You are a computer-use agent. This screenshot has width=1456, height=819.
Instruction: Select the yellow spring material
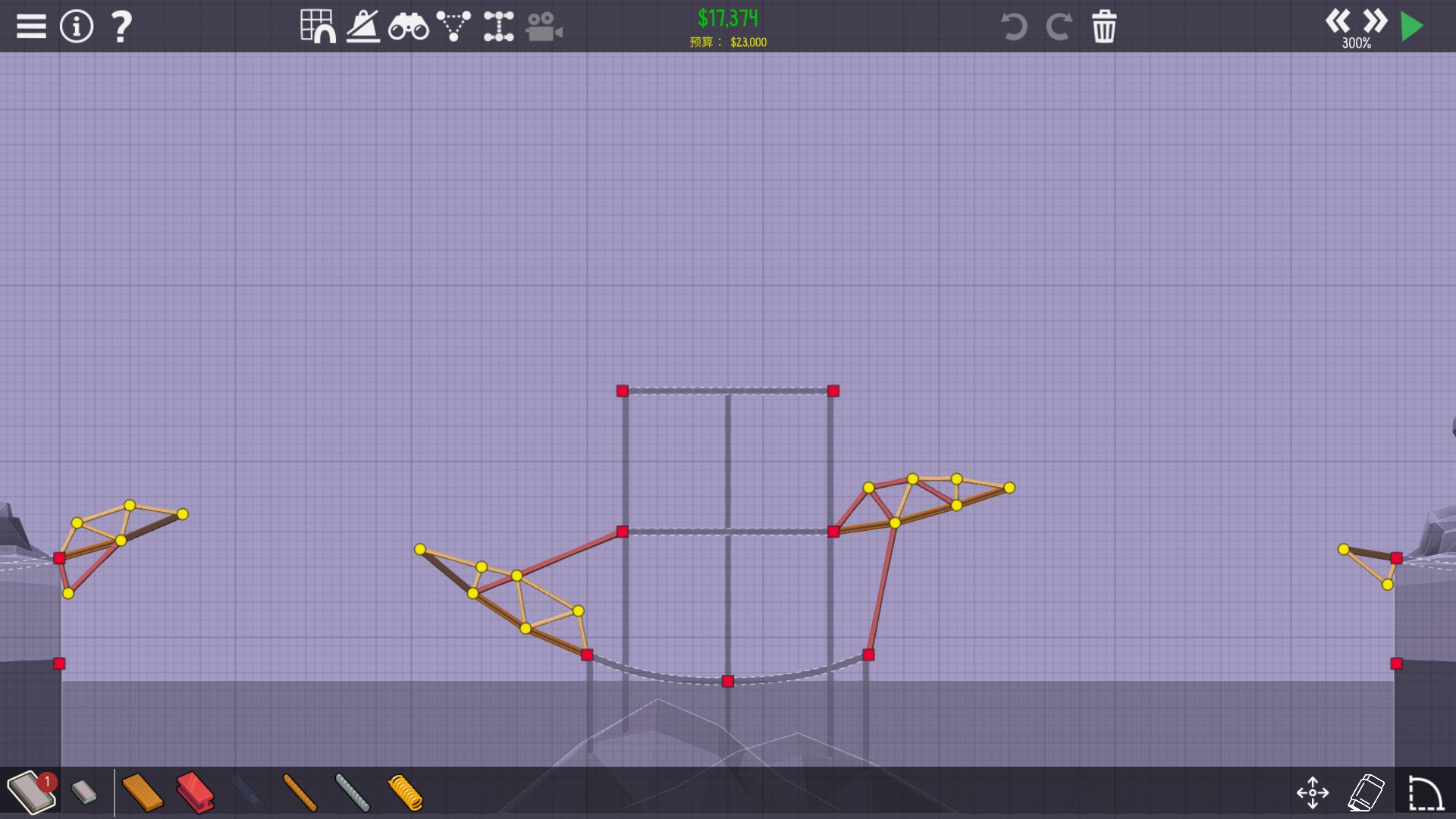click(x=406, y=792)
